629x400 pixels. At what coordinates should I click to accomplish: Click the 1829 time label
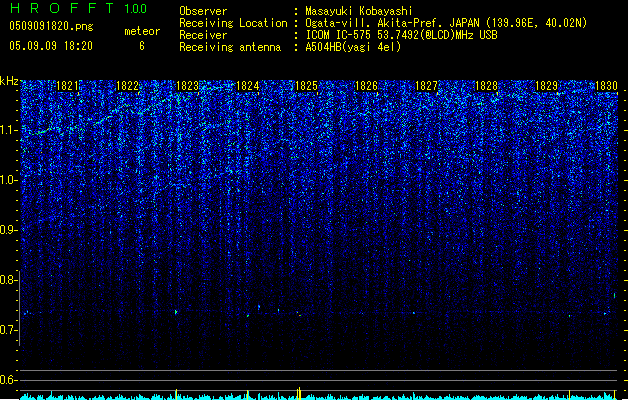pyautogui.click(x=546, y=86)
